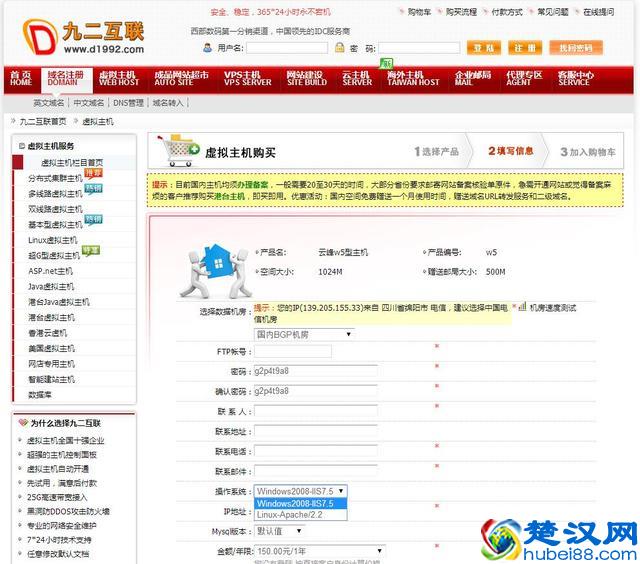Open 在线提问 link at top
The width and height of the screenshot is (640, 564).
click(x=598, y=12)
